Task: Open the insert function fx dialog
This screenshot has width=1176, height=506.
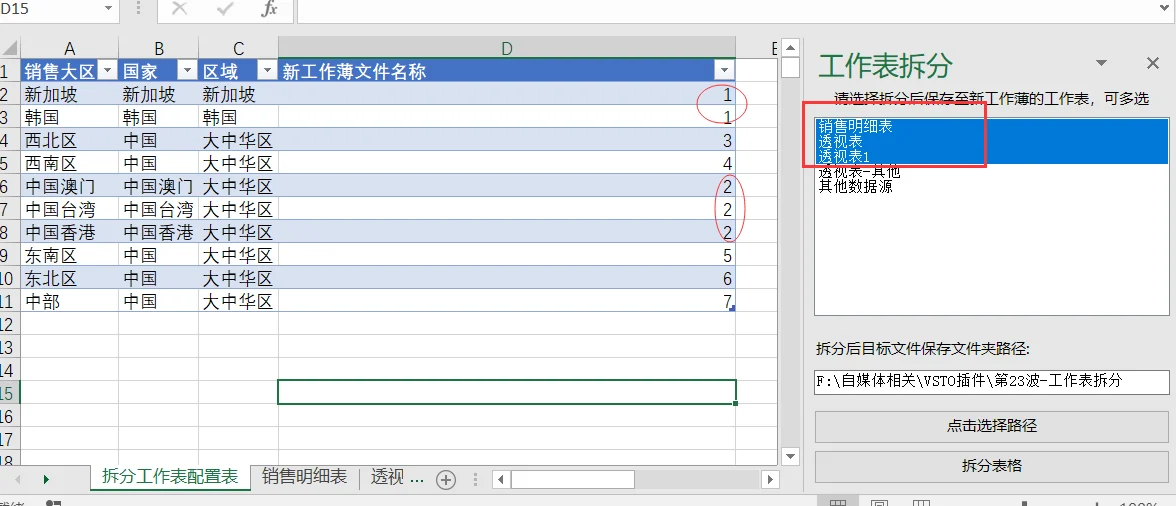Action: (269, 9)
